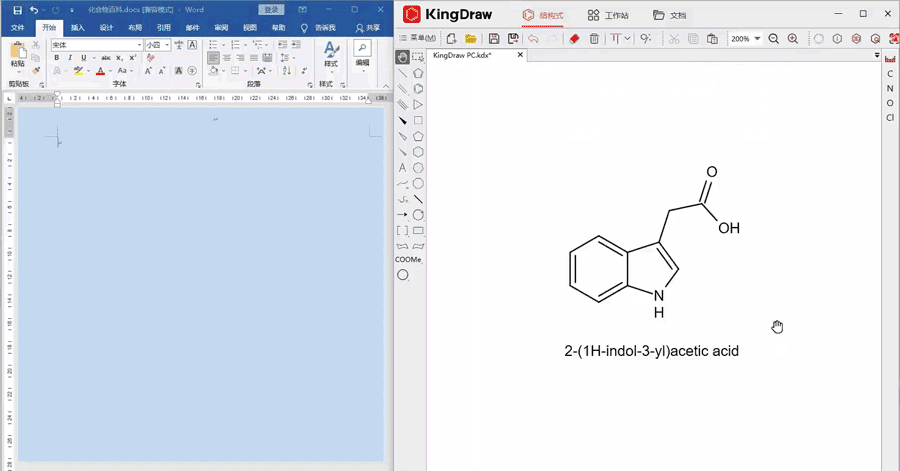
Task: Switch to KingDraw 结构式 tab
Action: pyautogui.click(x=542, y=15)
